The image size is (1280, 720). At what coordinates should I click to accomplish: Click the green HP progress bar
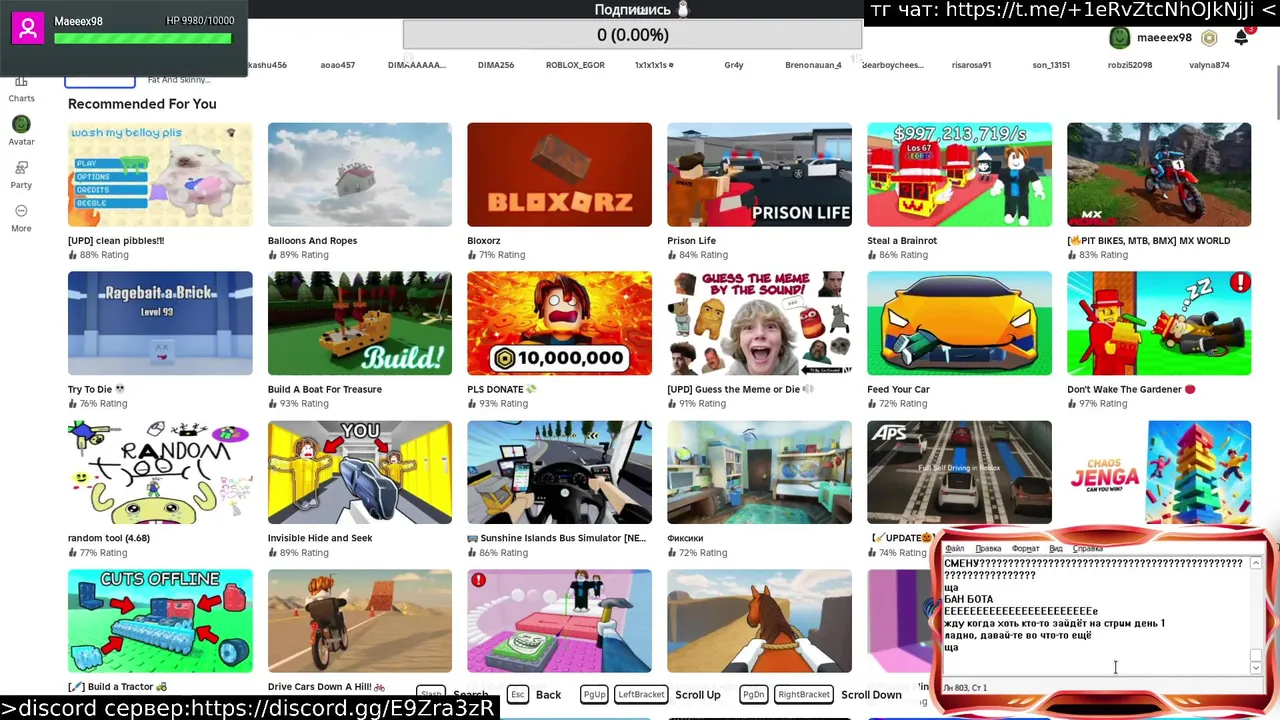[143, 39]
